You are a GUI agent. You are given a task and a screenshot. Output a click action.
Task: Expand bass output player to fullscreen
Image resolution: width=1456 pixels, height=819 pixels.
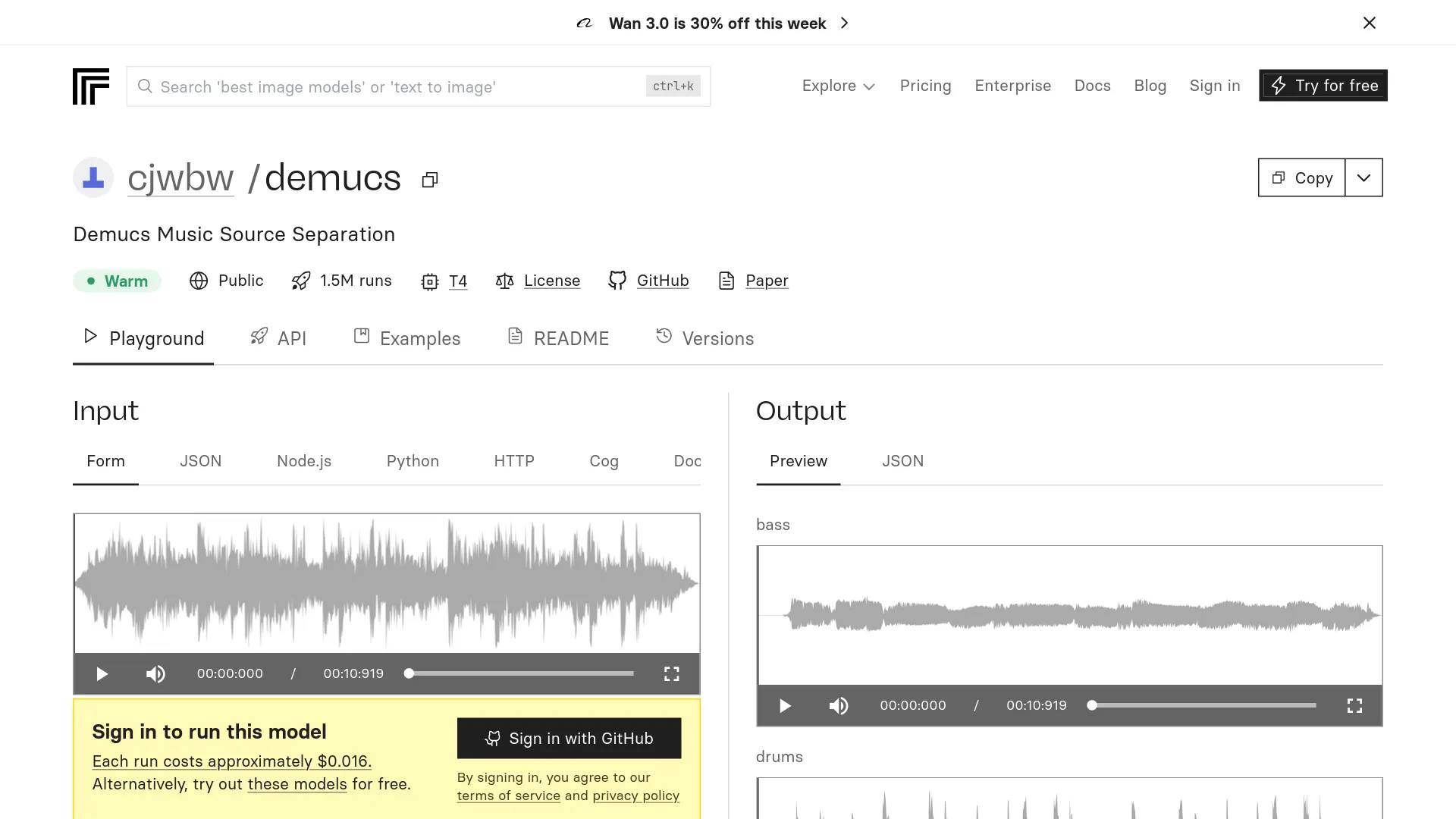(x=1354, y=706)
